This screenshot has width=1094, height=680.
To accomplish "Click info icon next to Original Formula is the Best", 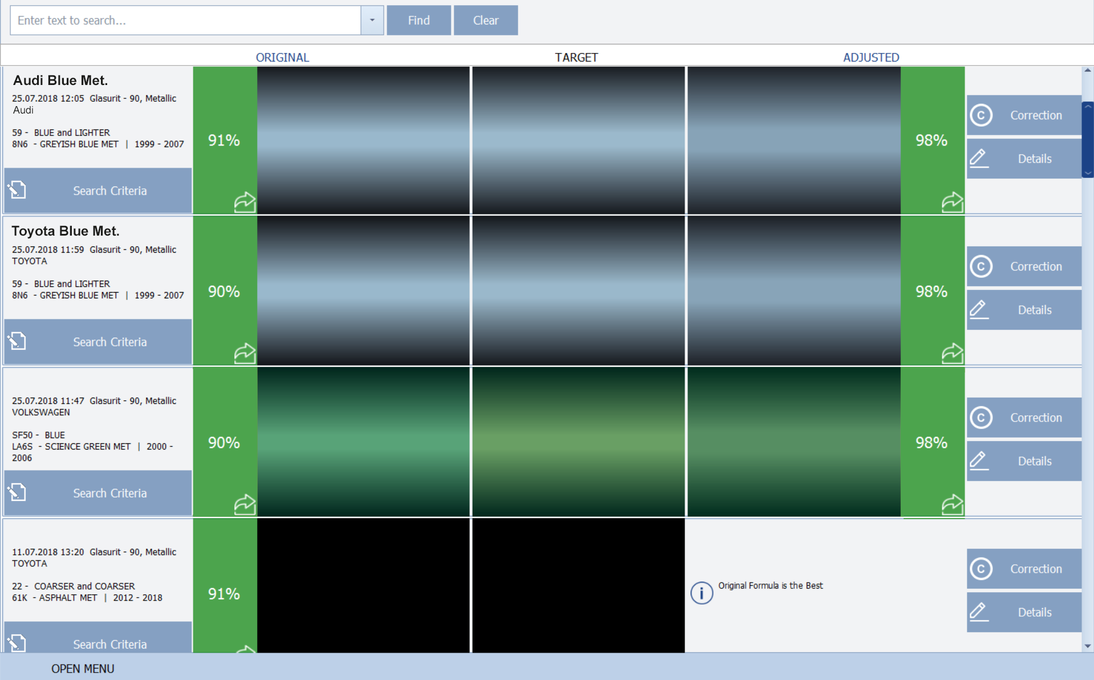I will point(701,593).
